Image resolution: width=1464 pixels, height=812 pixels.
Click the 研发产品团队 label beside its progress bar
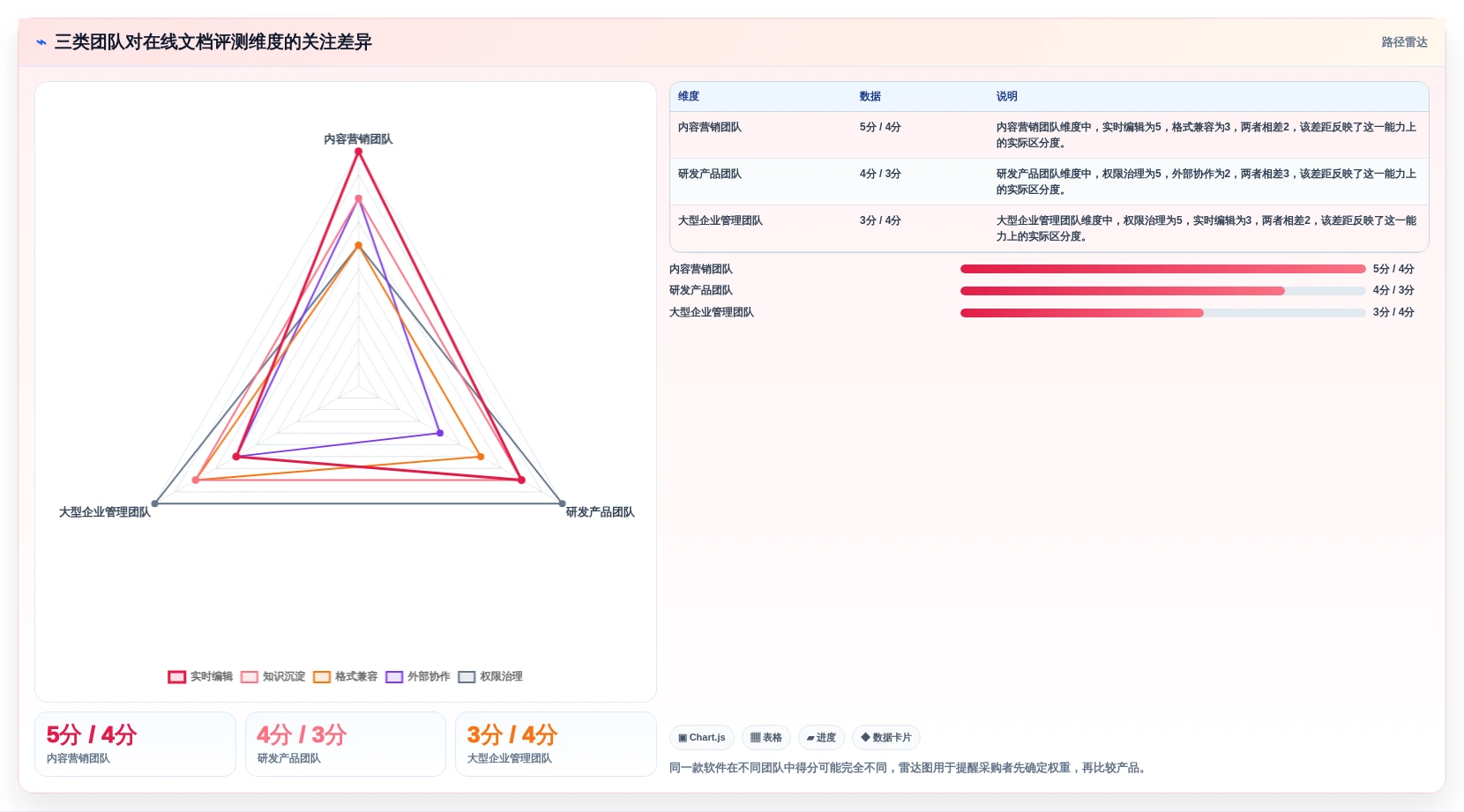click(x=701, y=290)
